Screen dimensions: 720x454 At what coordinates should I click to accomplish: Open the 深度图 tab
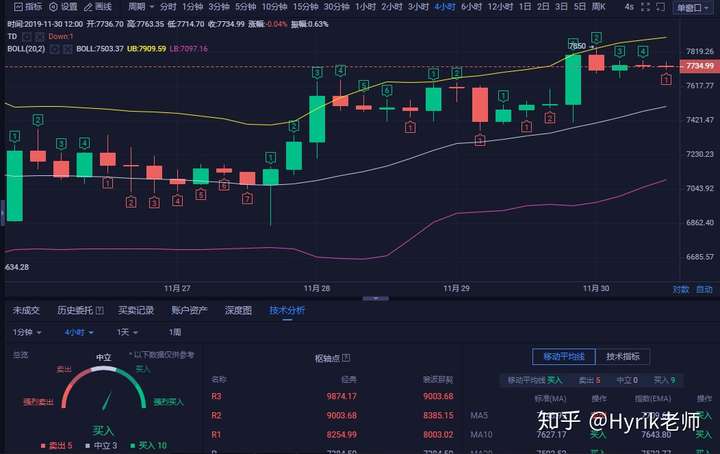(x=238, y=310)
